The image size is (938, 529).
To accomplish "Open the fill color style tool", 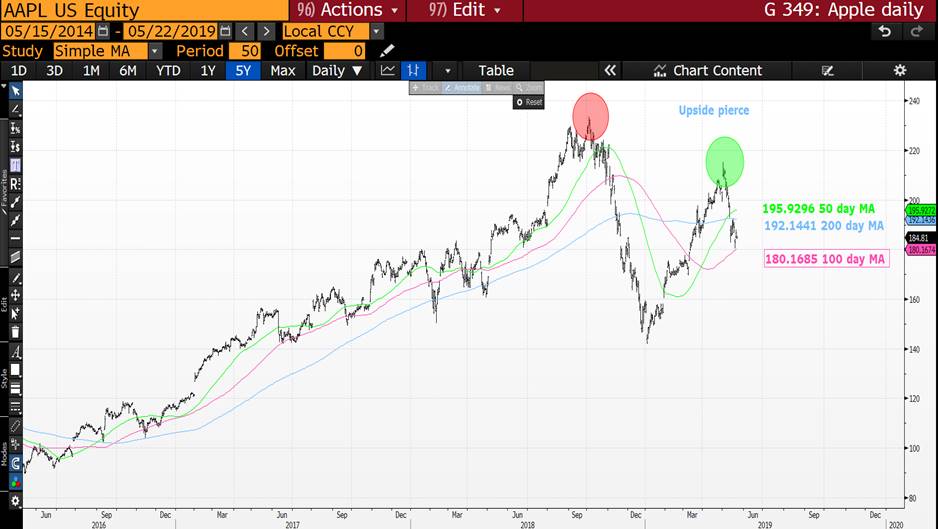I will 16,370.
